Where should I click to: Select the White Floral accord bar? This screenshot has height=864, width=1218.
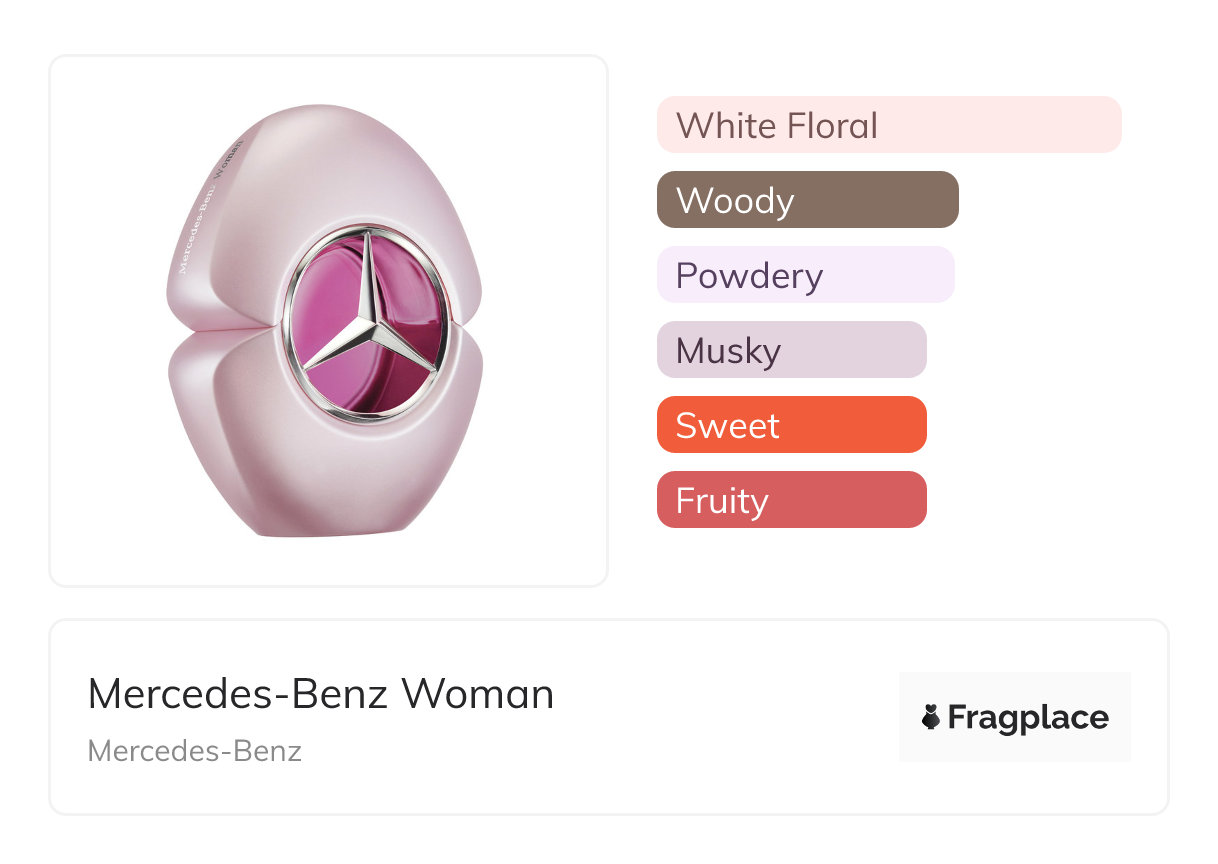coord(888,125)
